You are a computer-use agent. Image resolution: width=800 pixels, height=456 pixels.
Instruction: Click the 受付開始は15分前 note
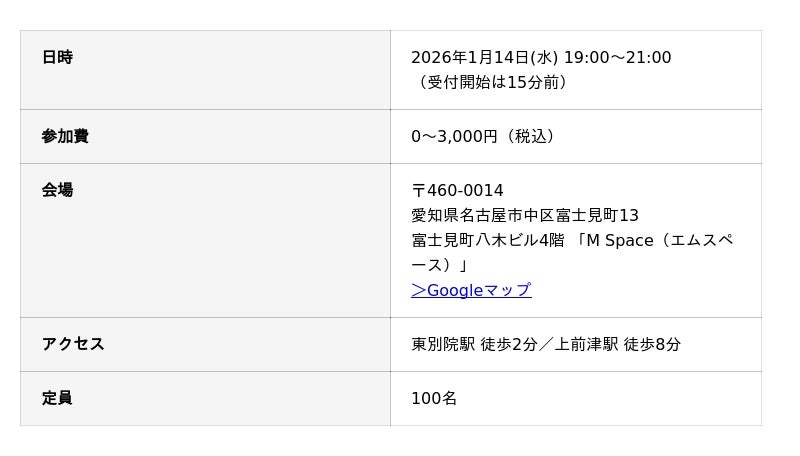(x=492, y=82)
